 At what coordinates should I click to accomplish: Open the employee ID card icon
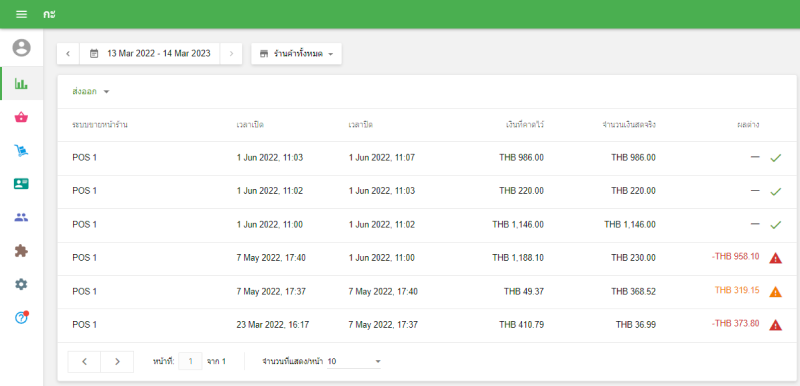(x=21, y=184)
